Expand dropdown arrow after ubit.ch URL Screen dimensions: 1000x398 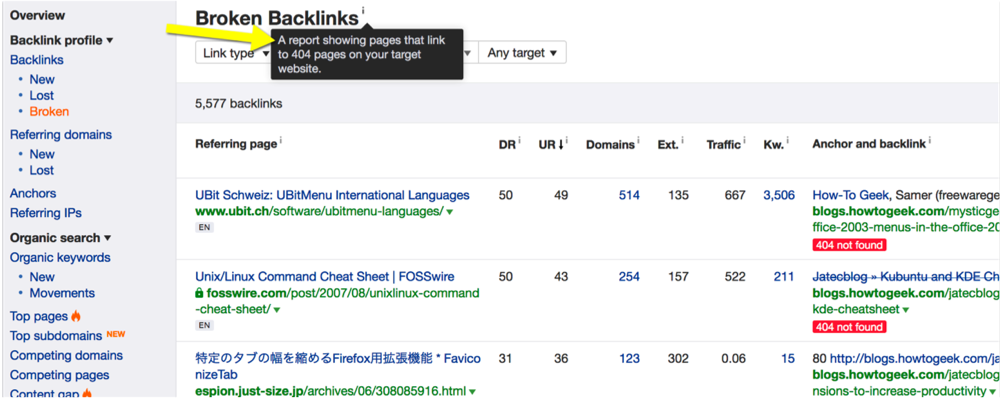coord(449,212)
